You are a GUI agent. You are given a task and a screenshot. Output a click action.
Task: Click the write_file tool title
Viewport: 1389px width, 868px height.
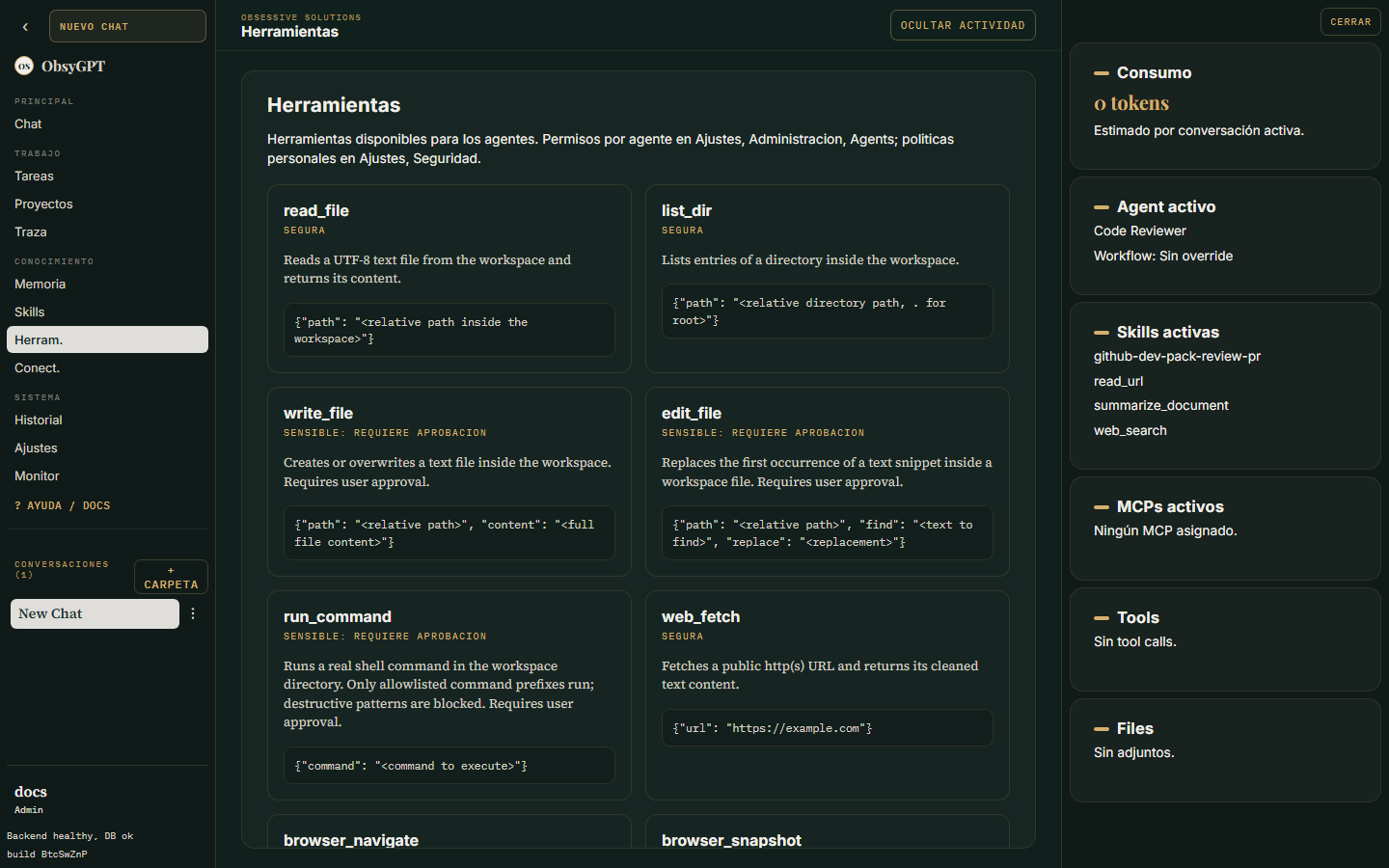click(318, 413)
